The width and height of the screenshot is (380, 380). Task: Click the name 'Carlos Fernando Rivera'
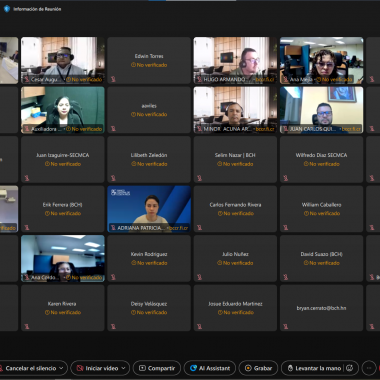click(x=235, y=205)
